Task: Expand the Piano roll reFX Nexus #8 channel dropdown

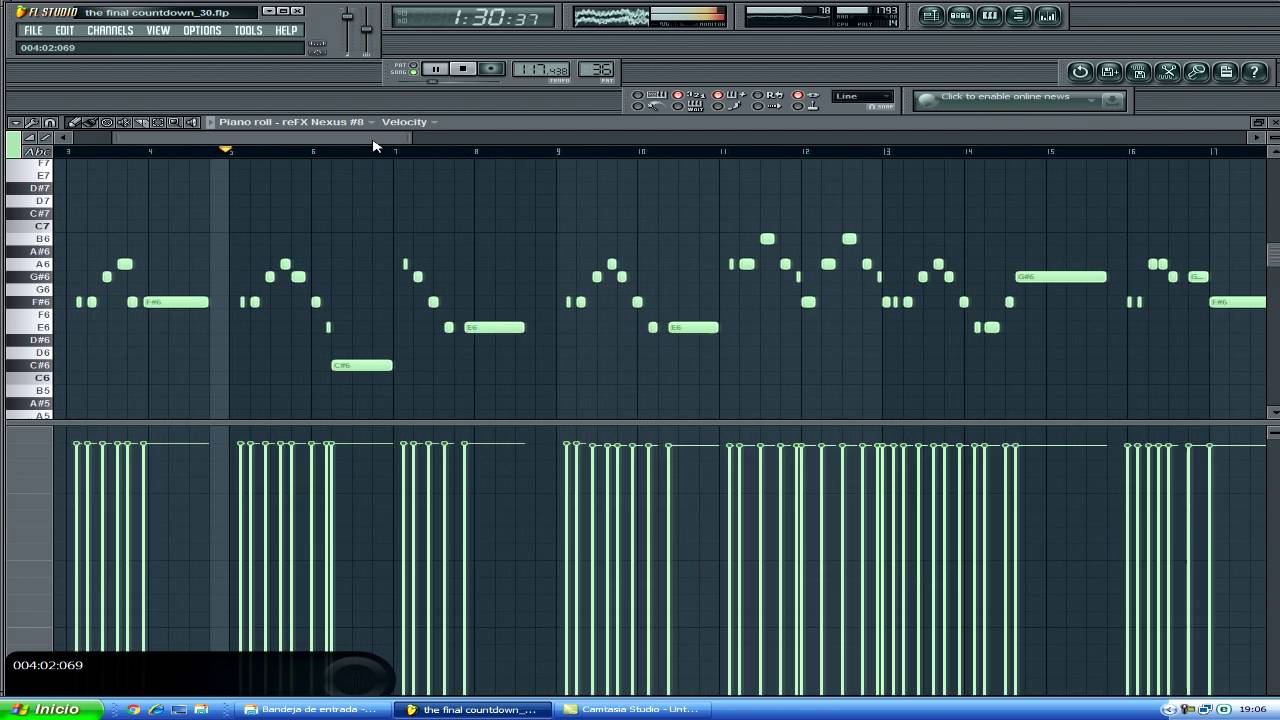Action: (371, 122)
